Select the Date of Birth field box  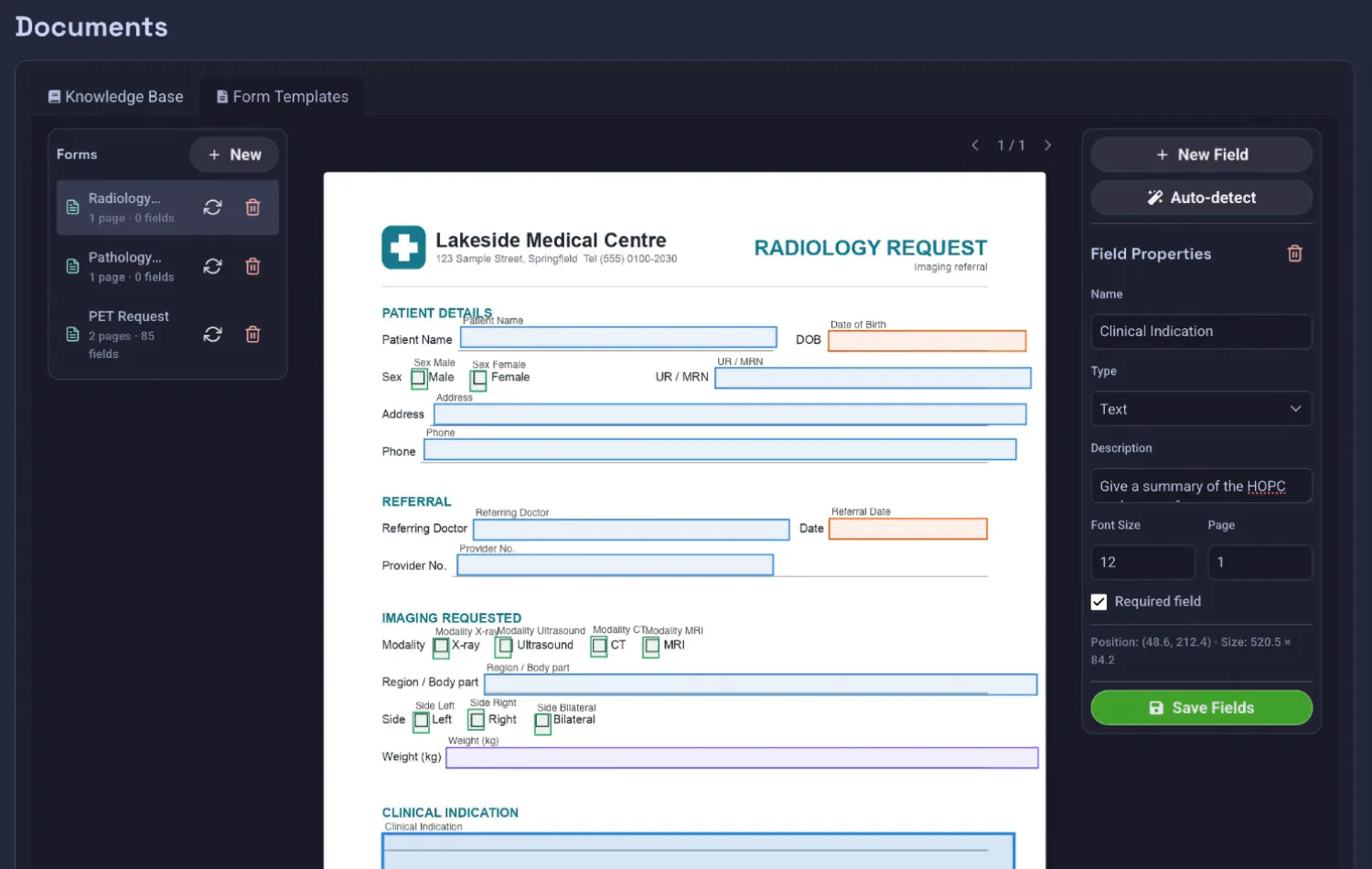(927, 340)
